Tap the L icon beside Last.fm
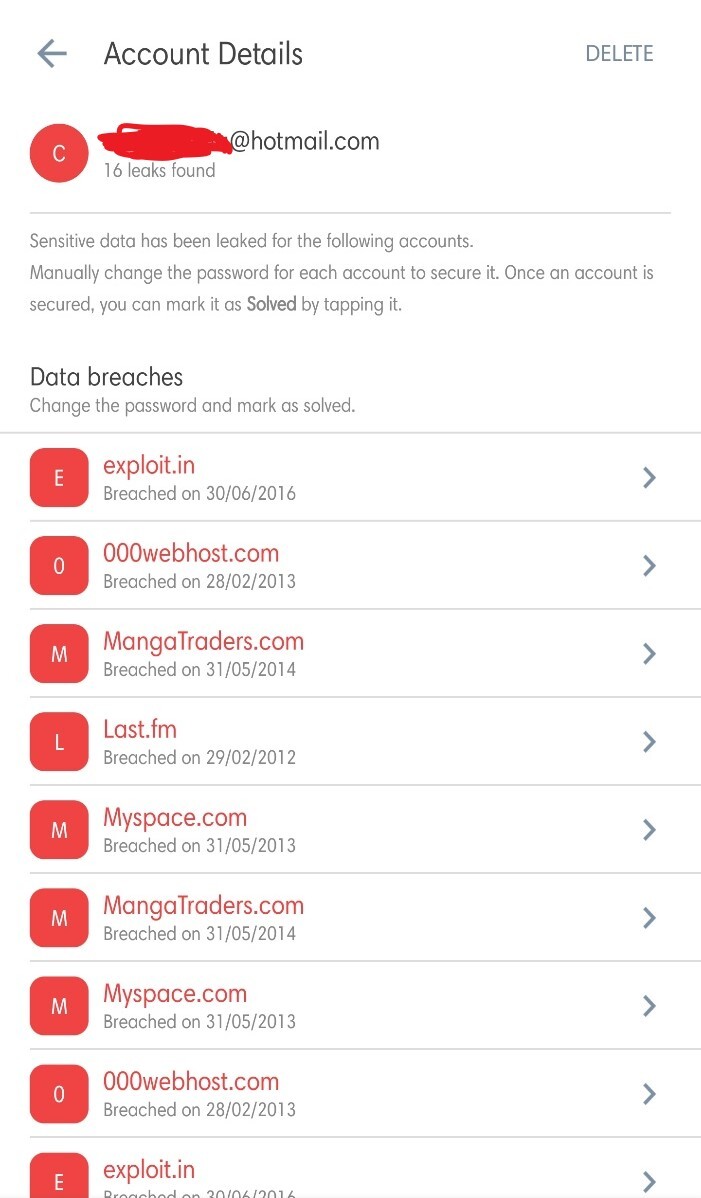Viewport: 701px width, 1198px height. click(x=59, y=742)
